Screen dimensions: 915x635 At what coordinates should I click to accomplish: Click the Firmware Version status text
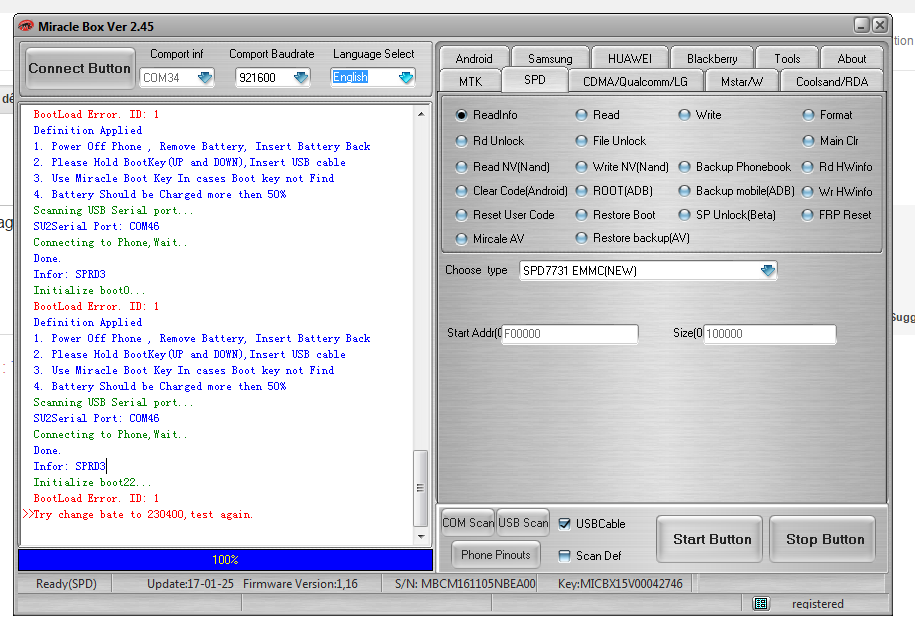pyautogui.click(x=300, y=583)
